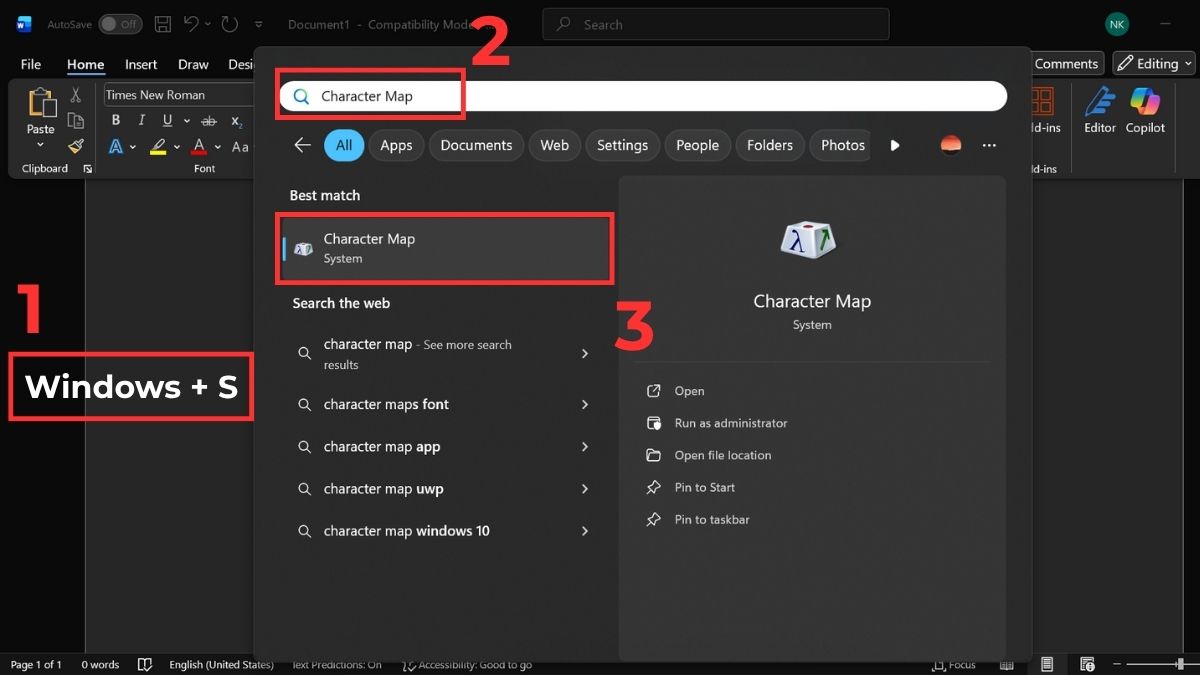This screenshot has height=675, width=1200.
Task: Click the Change Case Aa button
Action: [x=241, y=147]
